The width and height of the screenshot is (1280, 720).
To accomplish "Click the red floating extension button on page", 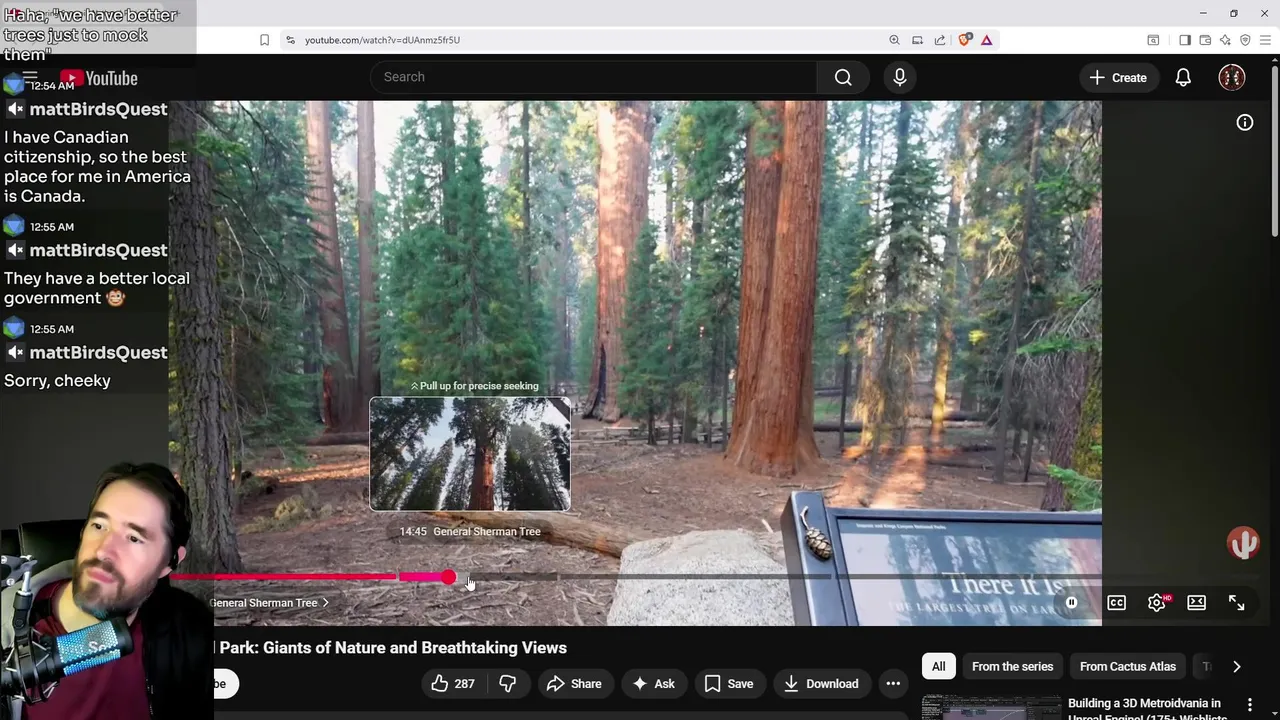I will pyautogui.click(x=1243, y=543).
